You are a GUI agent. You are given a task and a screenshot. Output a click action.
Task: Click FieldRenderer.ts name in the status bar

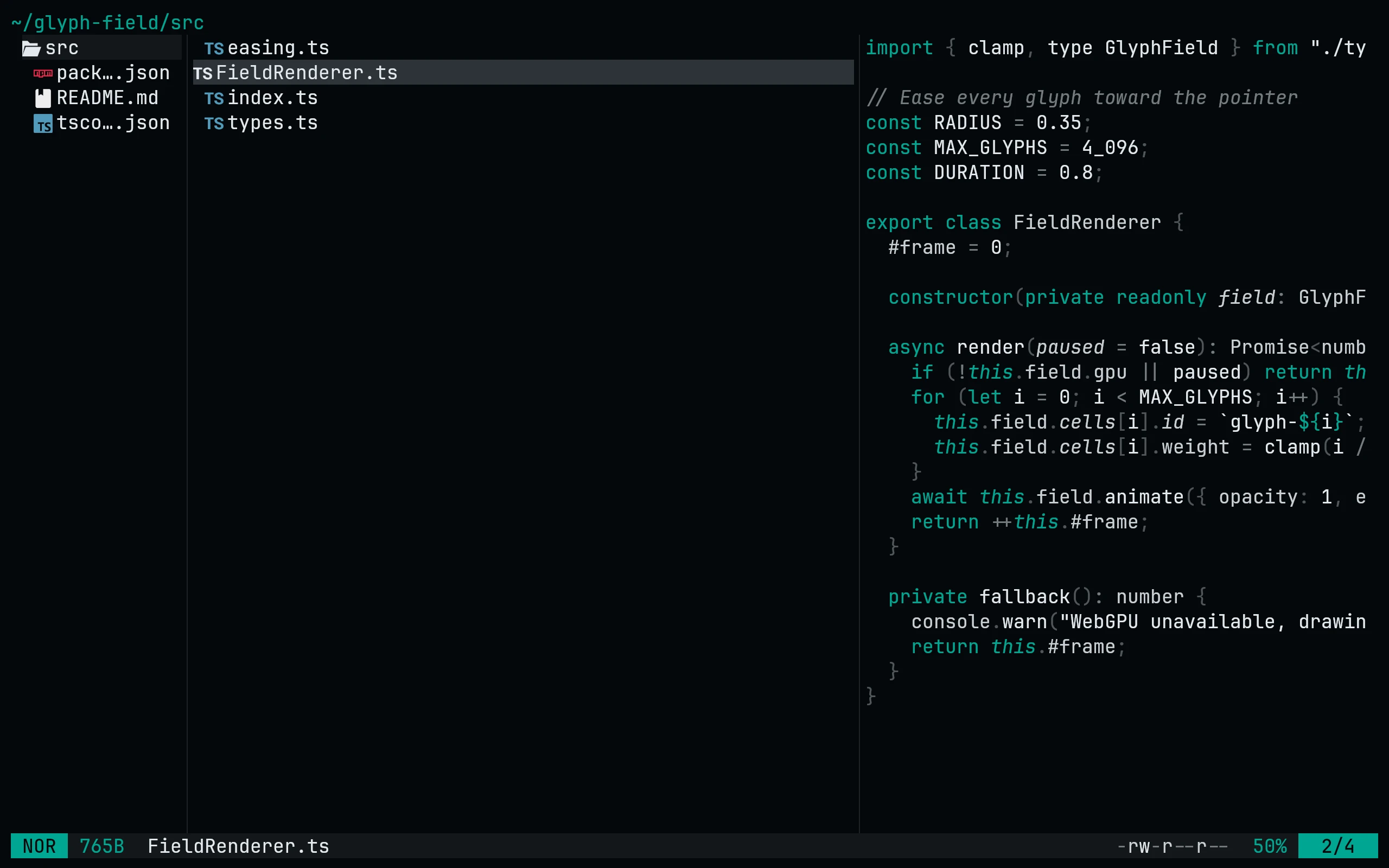(x=238, y=846)
